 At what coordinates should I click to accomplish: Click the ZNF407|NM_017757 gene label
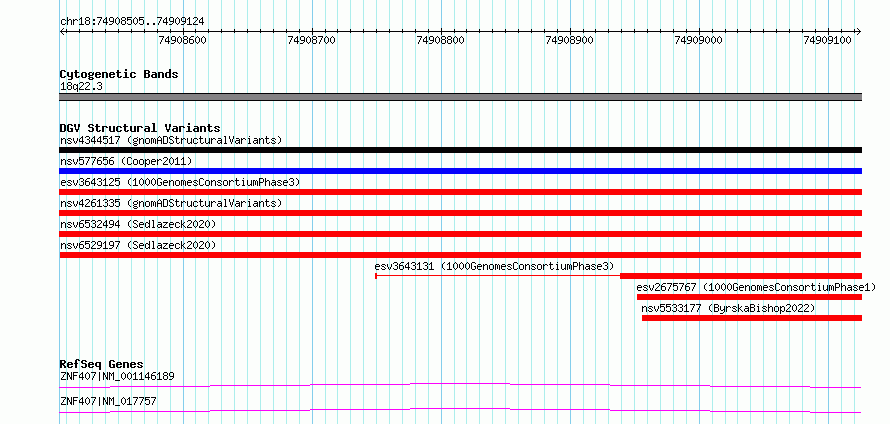(x=108, y=402)
